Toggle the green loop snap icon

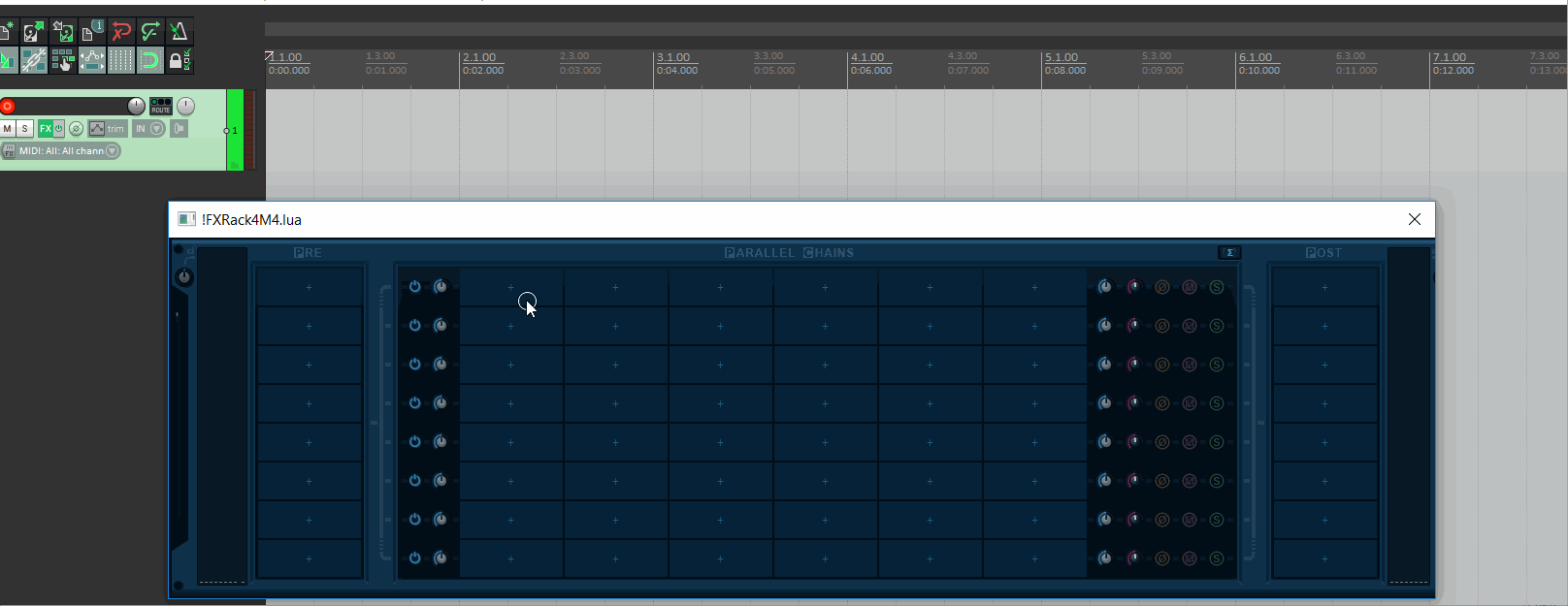(149, 61)
